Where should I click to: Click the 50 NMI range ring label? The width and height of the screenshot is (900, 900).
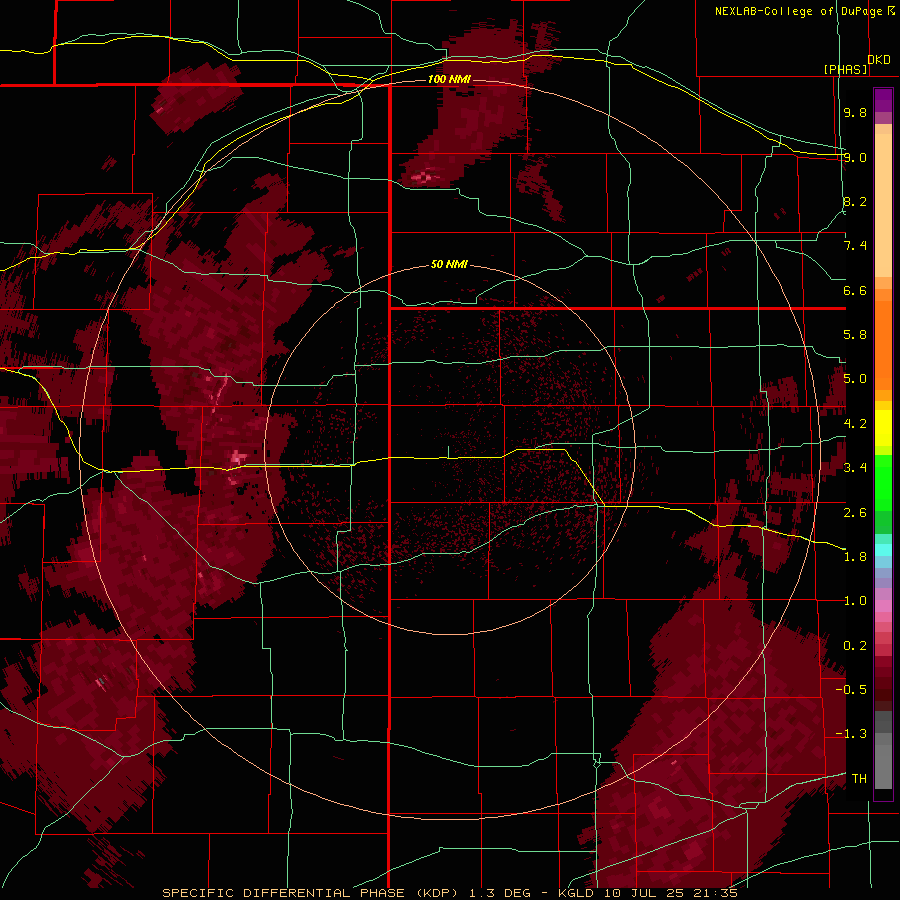(x=449, y=264)
